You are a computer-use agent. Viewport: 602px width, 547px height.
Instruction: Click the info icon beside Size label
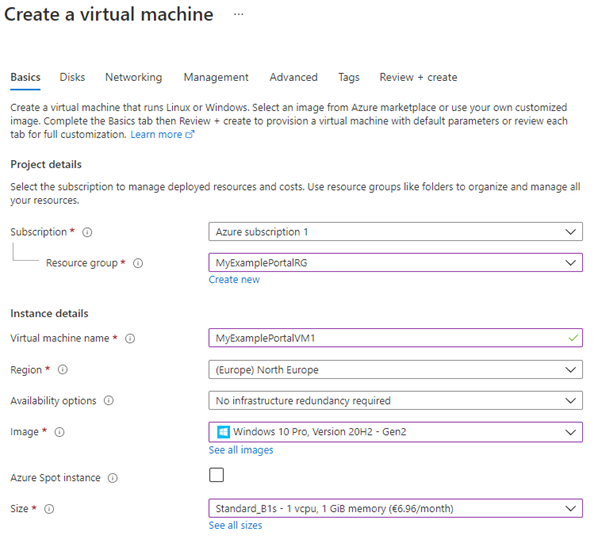point(48,509)
